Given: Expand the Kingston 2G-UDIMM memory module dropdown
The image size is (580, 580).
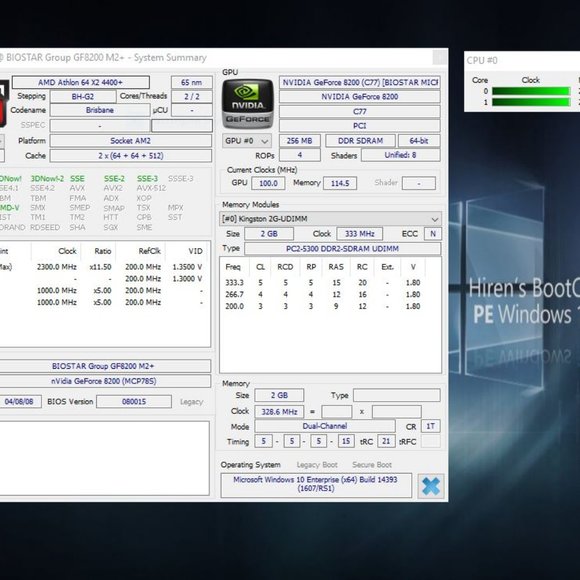Looking at the screenshot, I should click(330, 219).
